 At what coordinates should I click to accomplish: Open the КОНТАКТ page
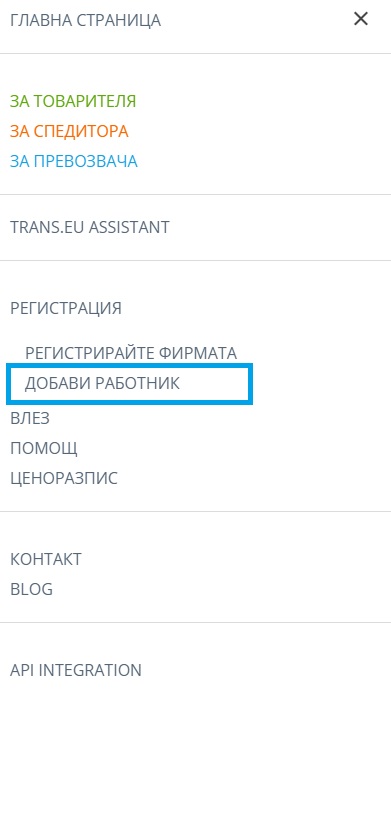coord(46,559)
